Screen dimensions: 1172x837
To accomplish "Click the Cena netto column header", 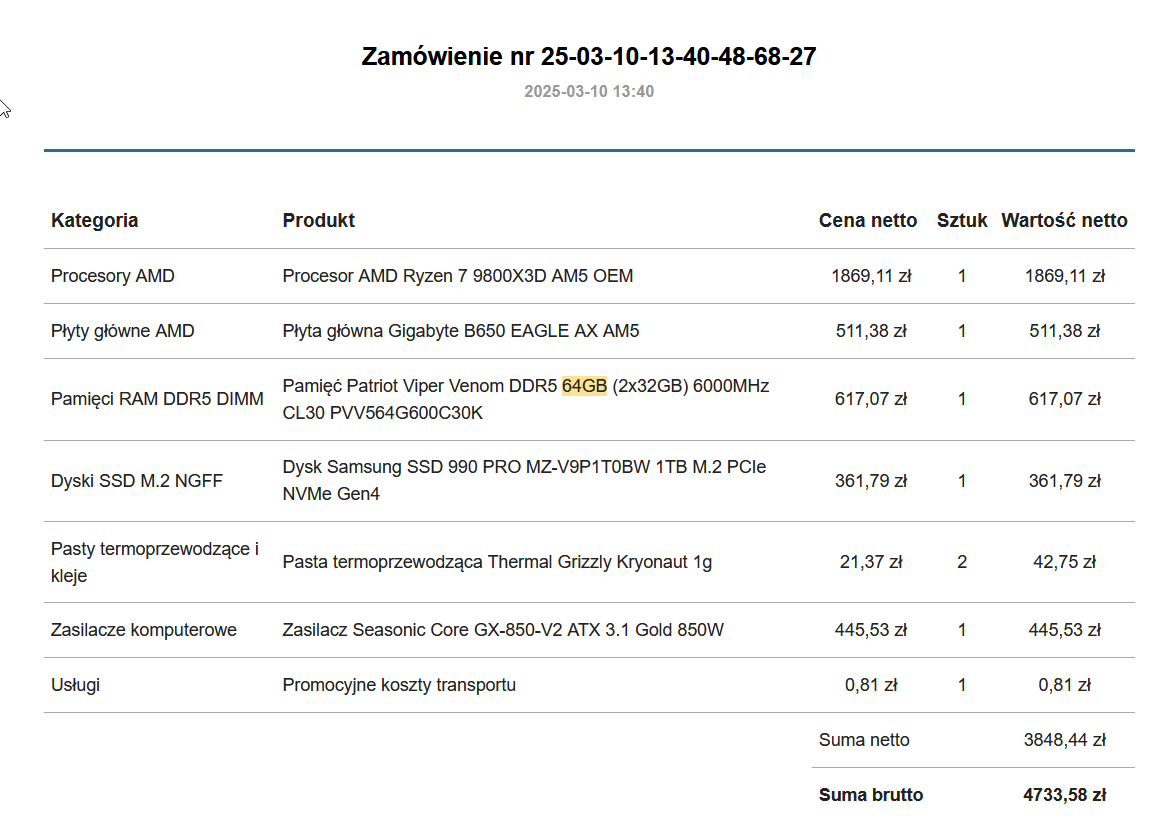I will [867, 220].
